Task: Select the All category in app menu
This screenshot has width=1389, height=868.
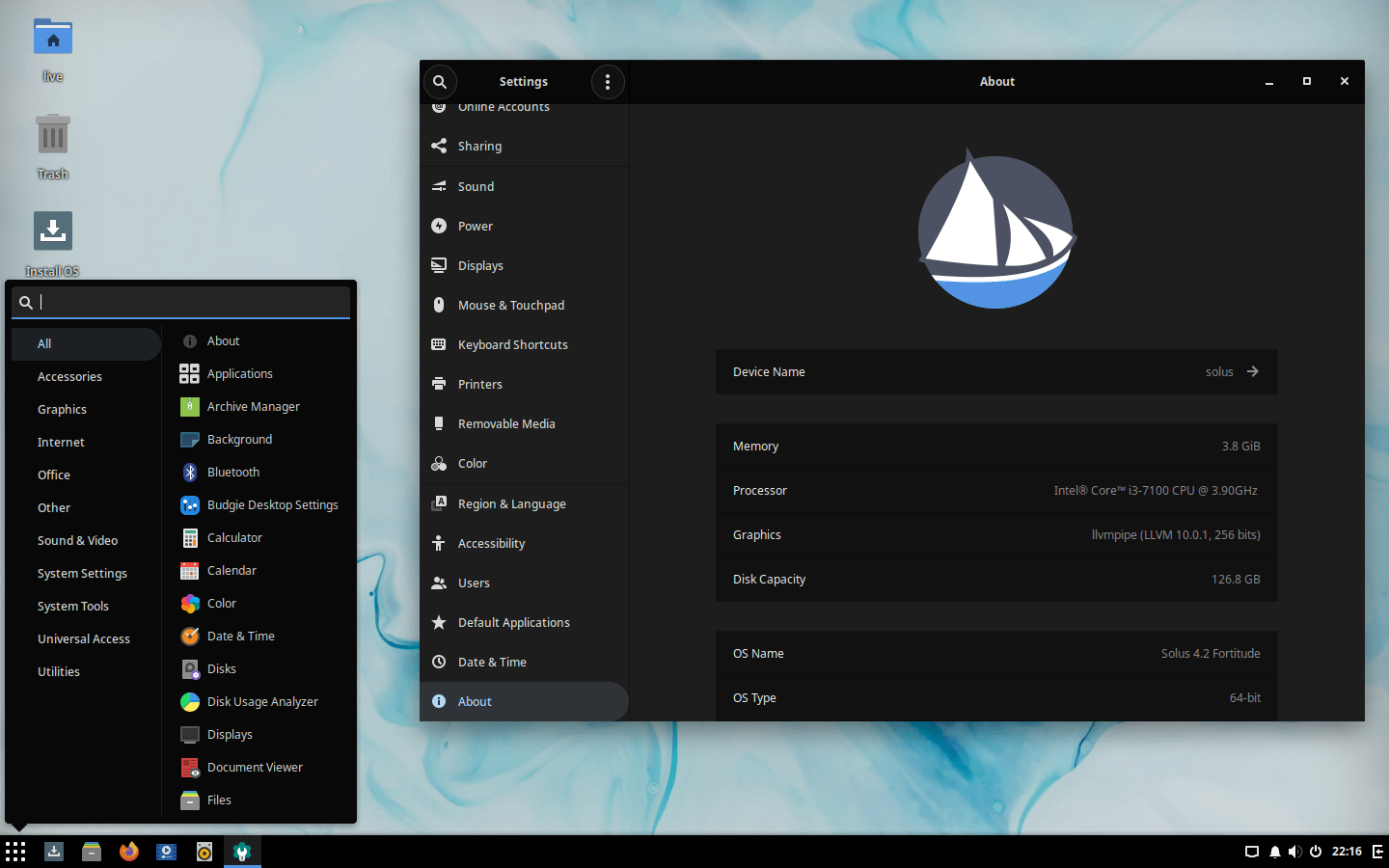Action: [86, 344]
